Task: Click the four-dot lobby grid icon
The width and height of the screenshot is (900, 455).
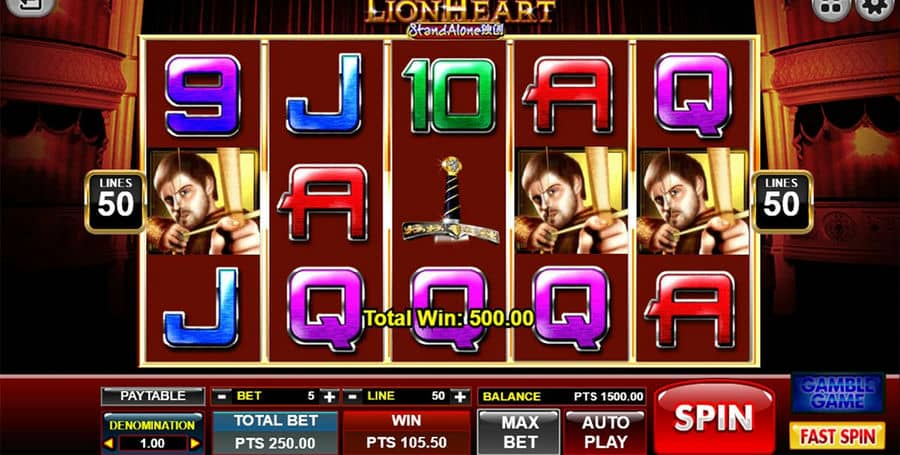Action: (x=831, y=9)
